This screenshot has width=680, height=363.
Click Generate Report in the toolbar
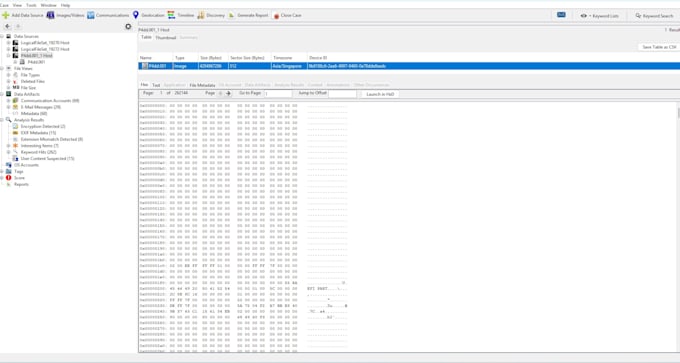coord(248,15)
